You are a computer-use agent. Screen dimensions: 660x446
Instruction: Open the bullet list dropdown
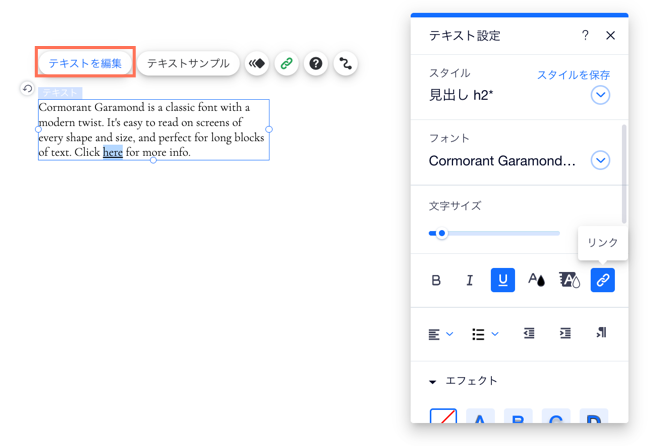click(x=485, y=334)
